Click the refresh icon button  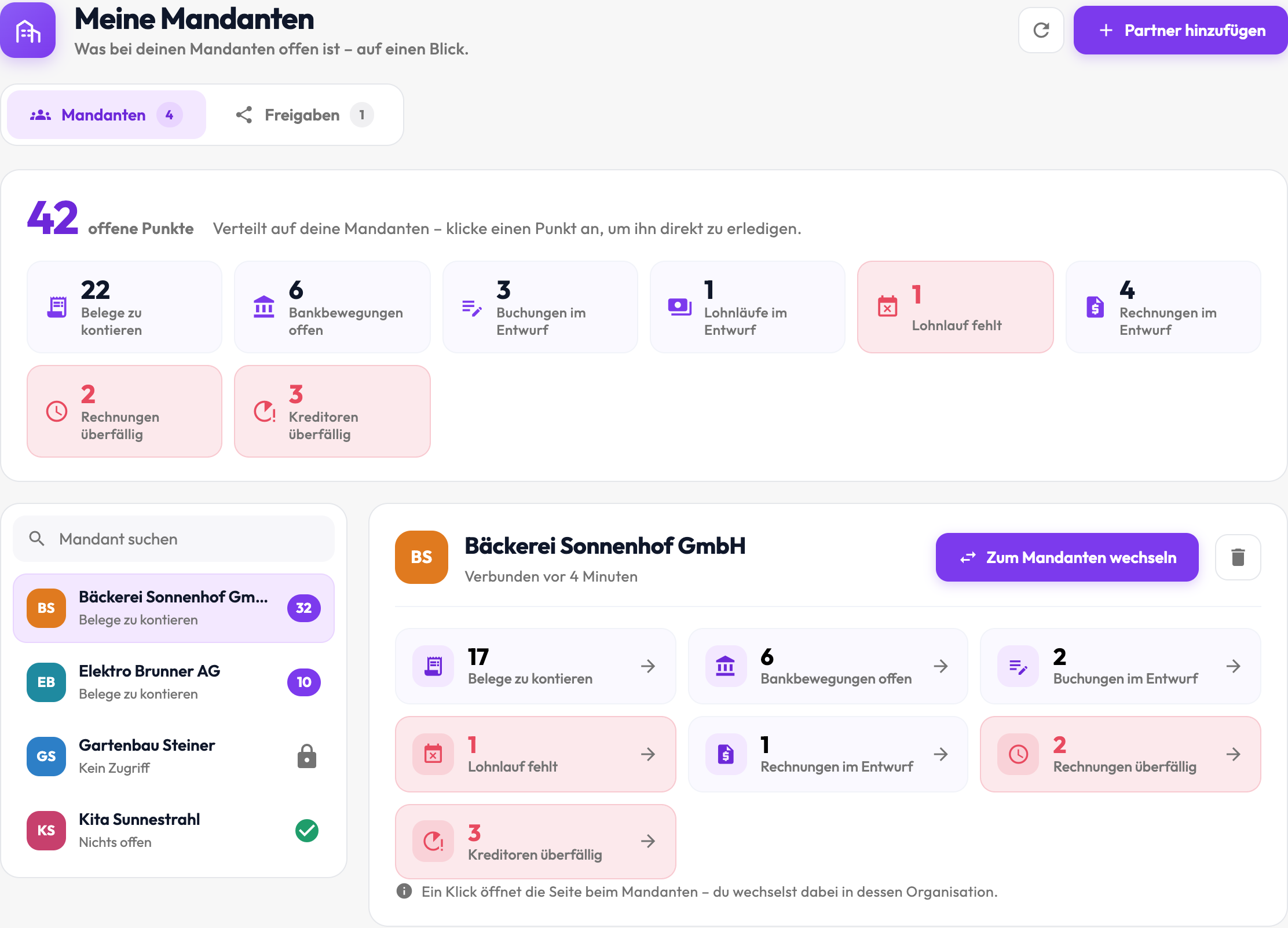coord(1041,30)
